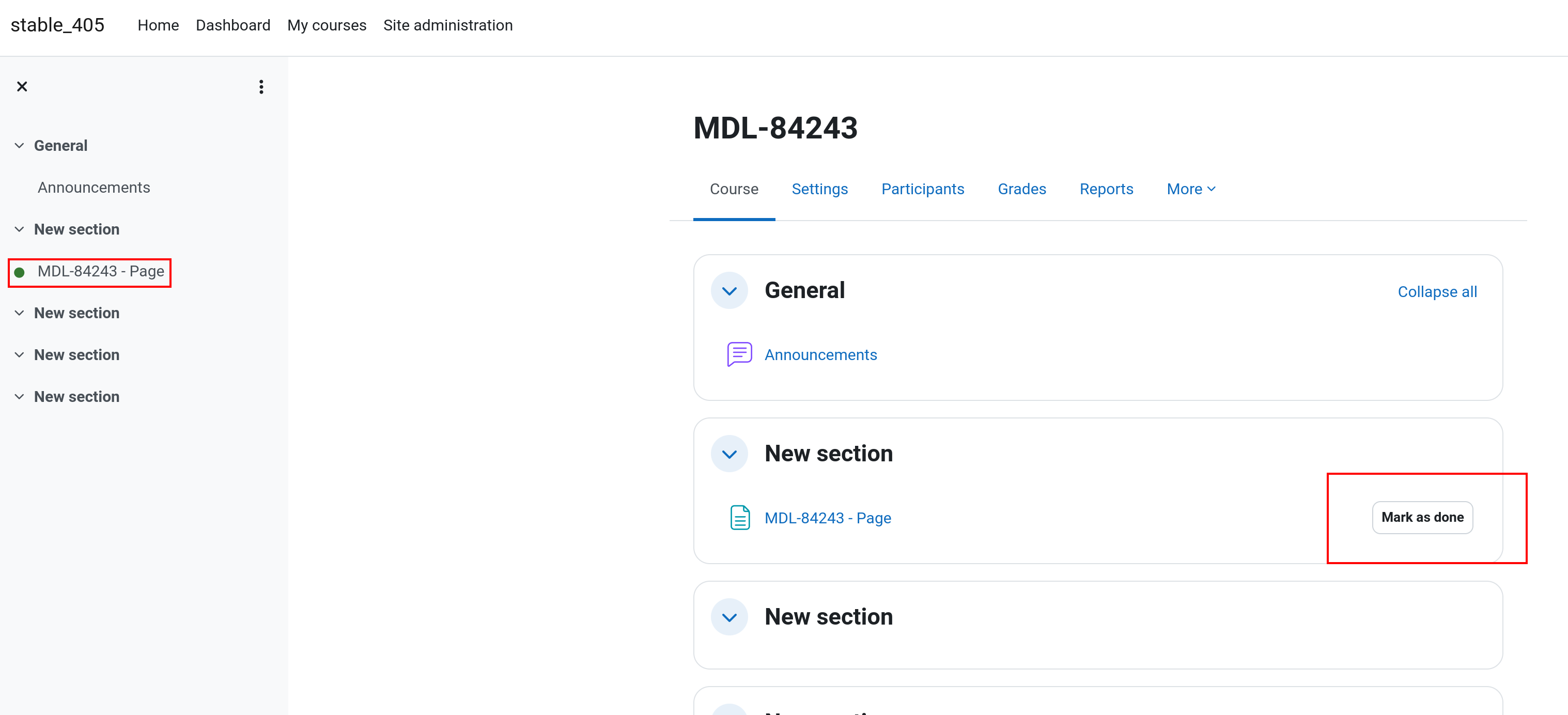Open Dashboard from top navigation

pos(233,25)
